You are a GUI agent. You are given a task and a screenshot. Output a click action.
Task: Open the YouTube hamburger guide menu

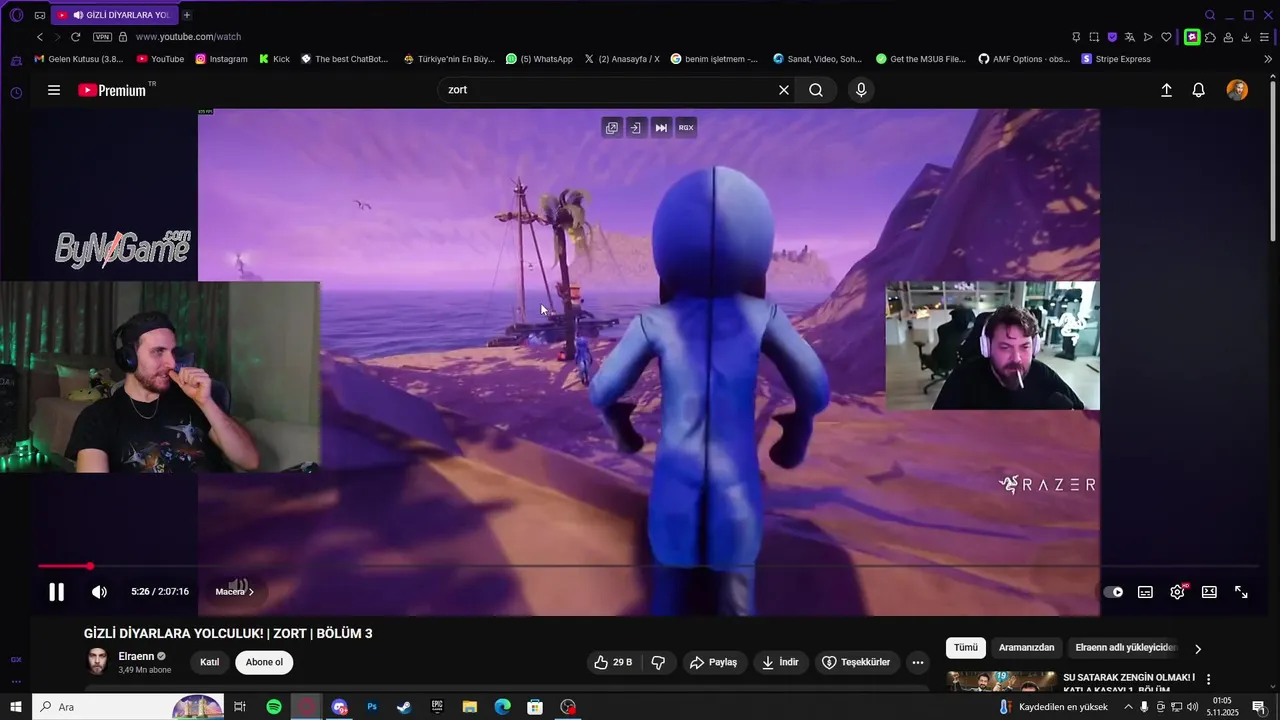[54, 90]
